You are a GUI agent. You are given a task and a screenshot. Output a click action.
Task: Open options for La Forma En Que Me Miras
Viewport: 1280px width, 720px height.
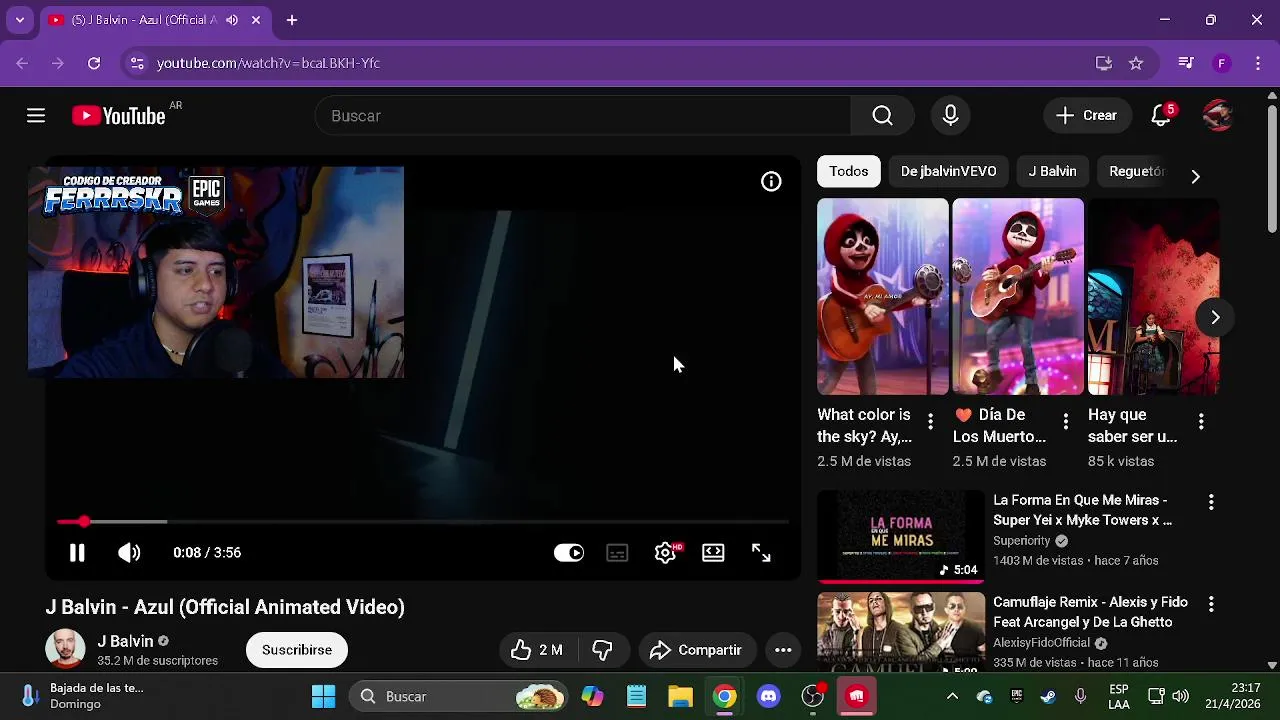[x=1211, y=502]
